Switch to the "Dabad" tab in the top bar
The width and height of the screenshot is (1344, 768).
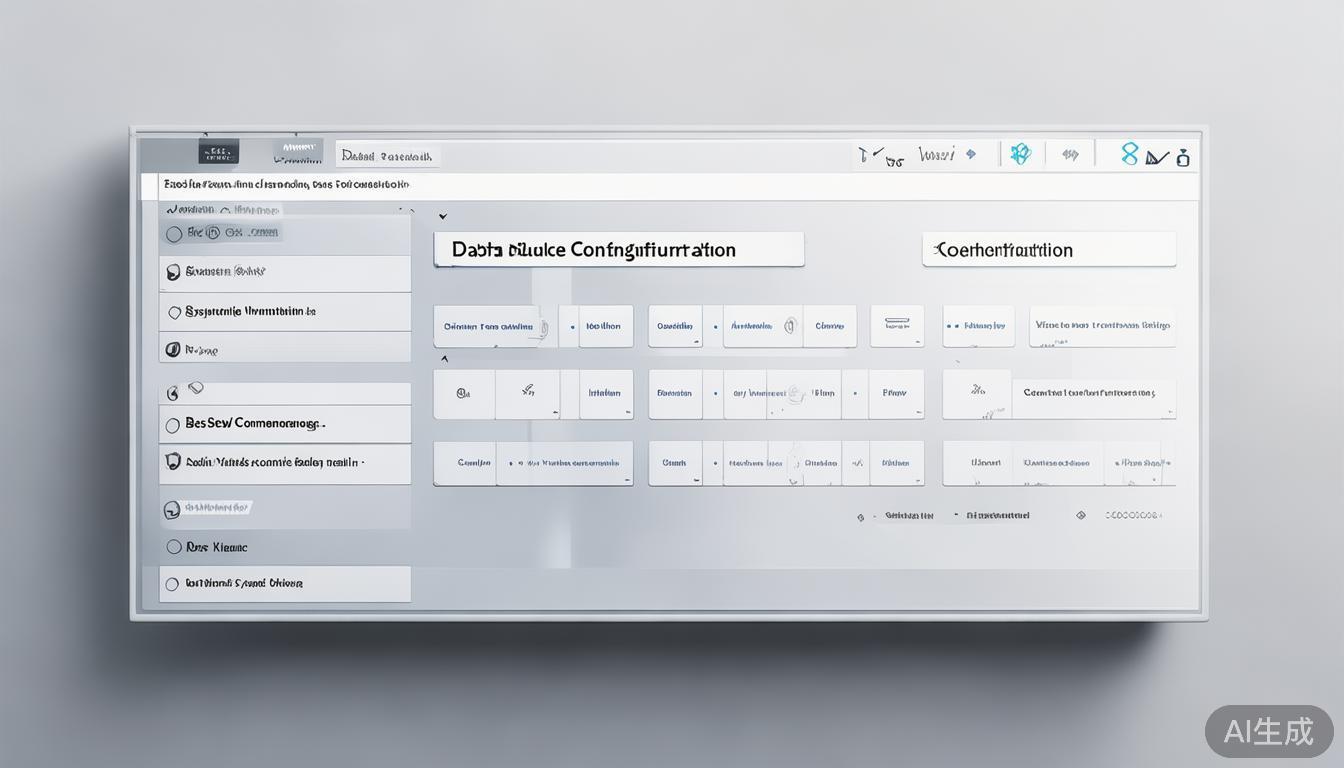pyautogui.click(x=387, y=155)
